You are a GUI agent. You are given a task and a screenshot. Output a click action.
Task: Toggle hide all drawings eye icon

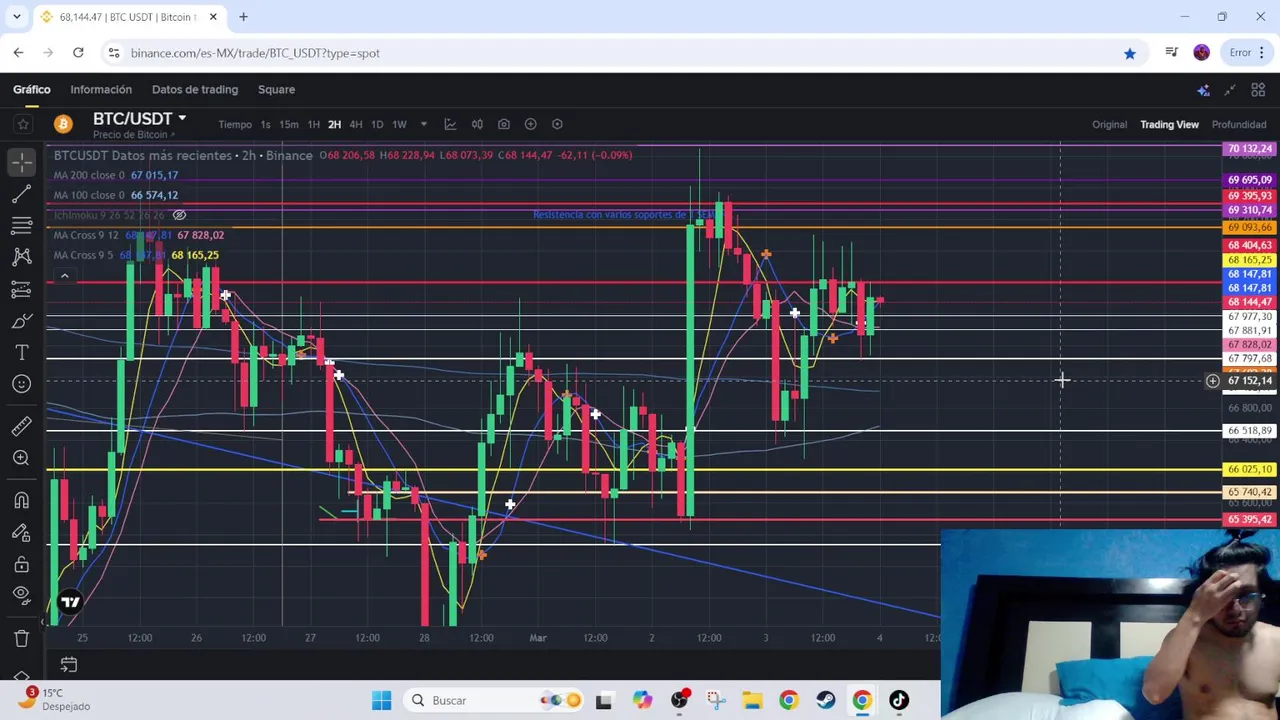[x=22, y=595]
